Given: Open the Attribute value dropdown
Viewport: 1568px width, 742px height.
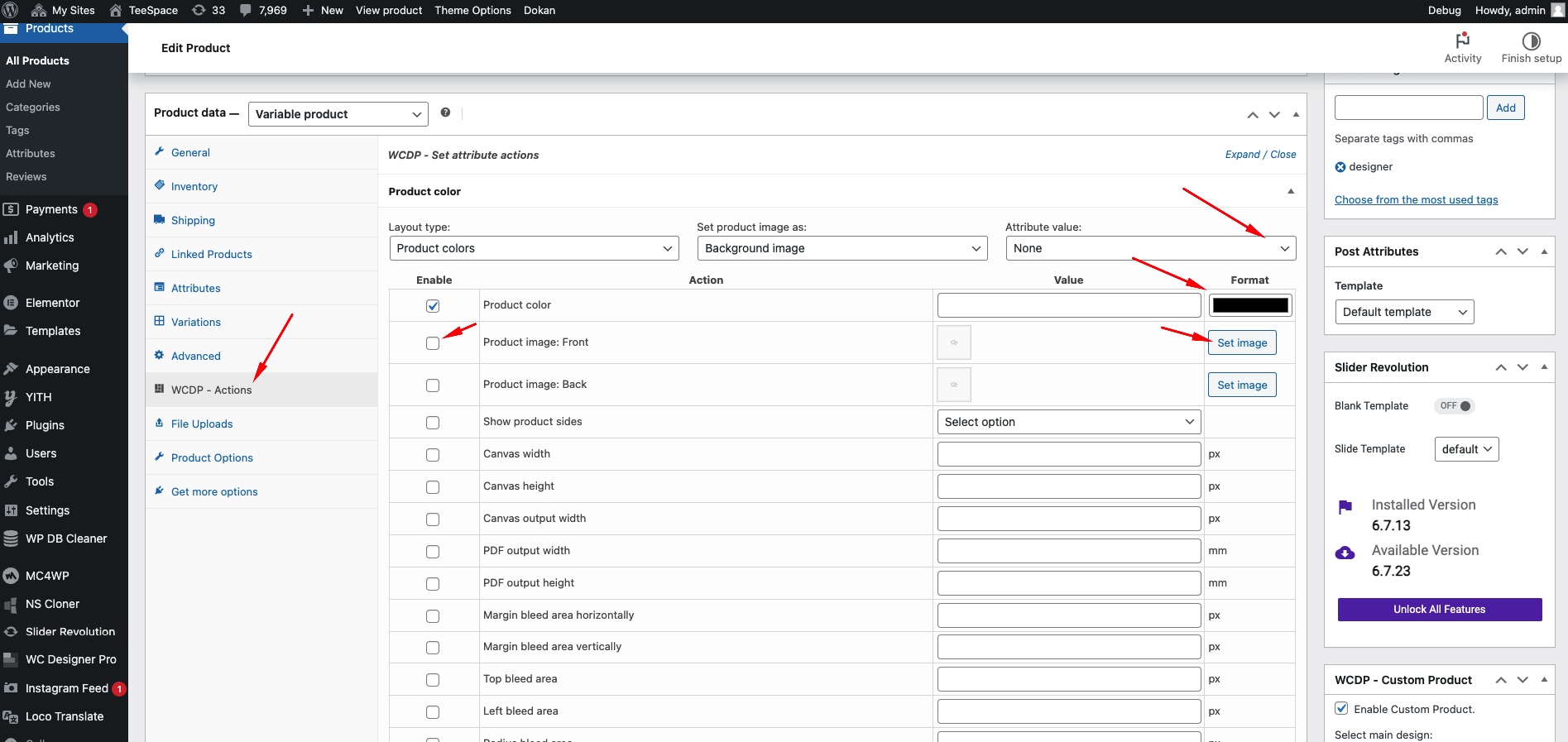Looking at the screenshot, I should (x=1151, y=248).
